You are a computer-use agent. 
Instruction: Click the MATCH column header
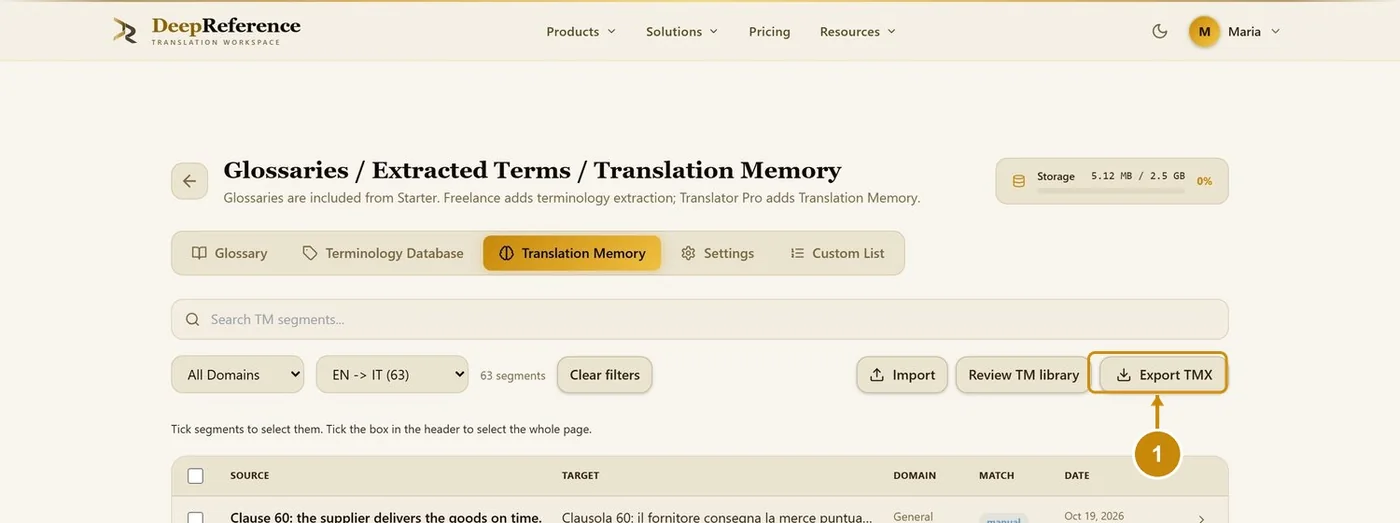point(997,476)
